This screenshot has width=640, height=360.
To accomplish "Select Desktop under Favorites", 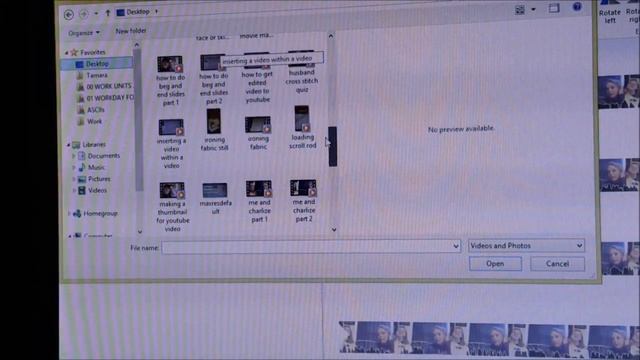I will [97, 64].
